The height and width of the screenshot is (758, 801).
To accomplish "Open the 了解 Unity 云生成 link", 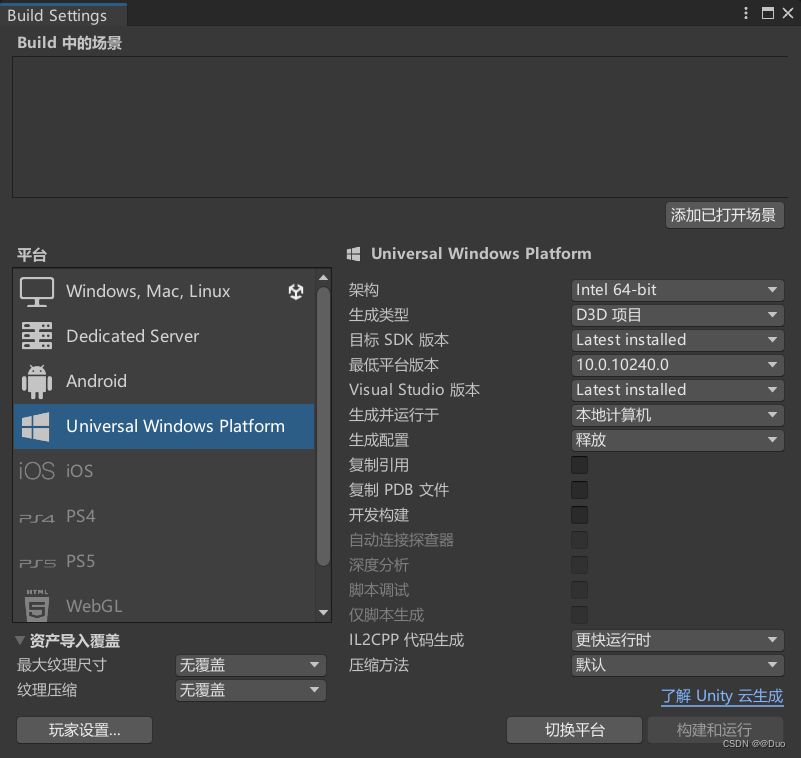I will (x=722, y=696).
